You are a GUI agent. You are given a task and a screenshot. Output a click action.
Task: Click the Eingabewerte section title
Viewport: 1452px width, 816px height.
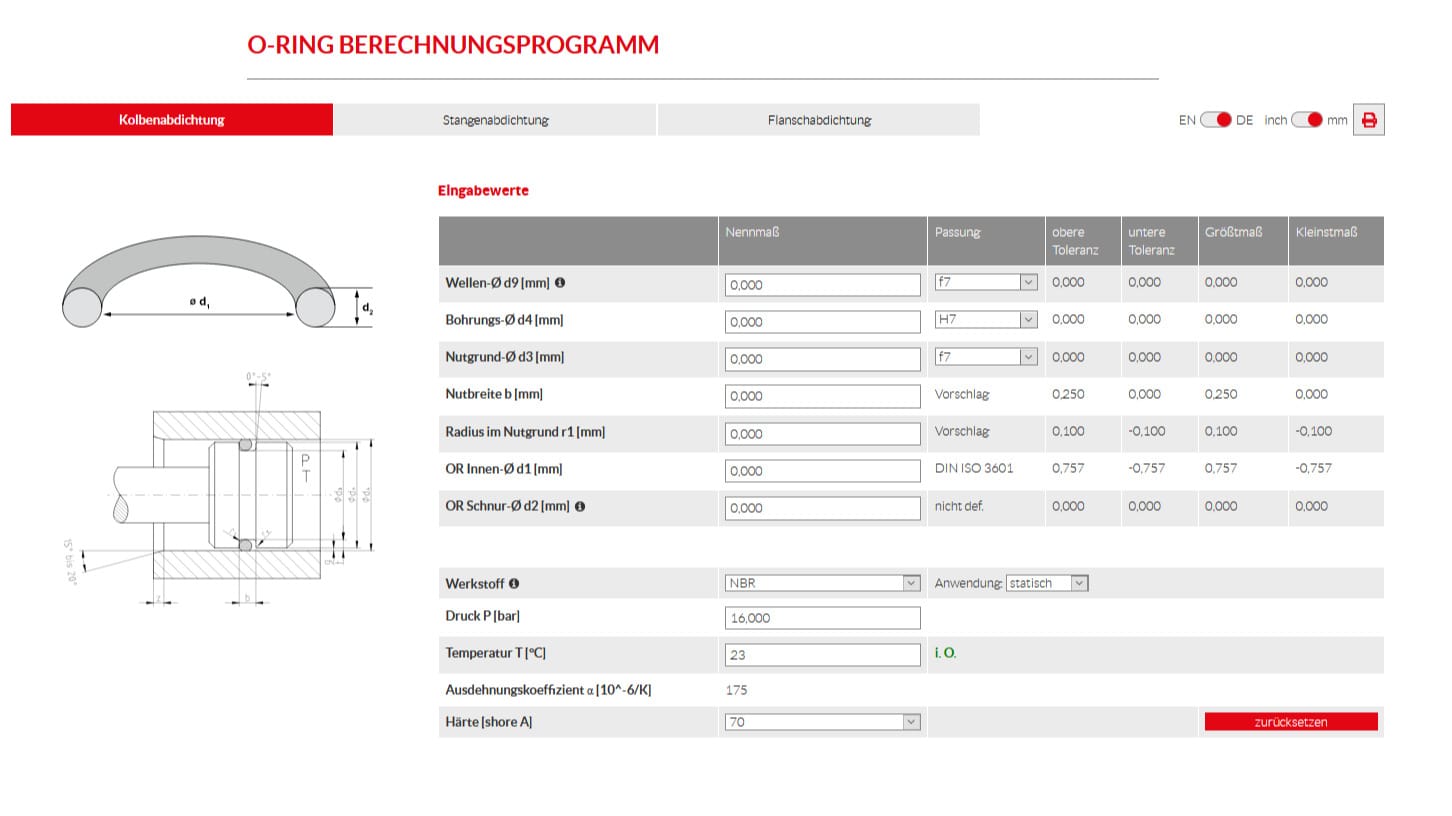(483, 190)
